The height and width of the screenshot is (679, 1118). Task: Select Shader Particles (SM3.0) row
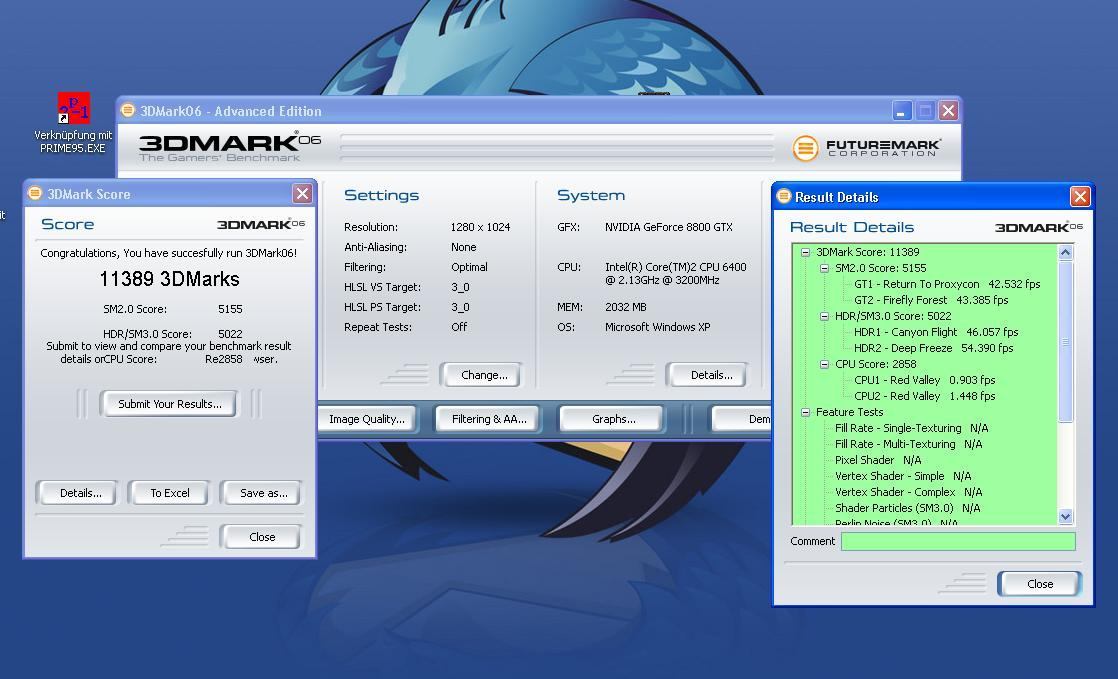coord(907,509)
